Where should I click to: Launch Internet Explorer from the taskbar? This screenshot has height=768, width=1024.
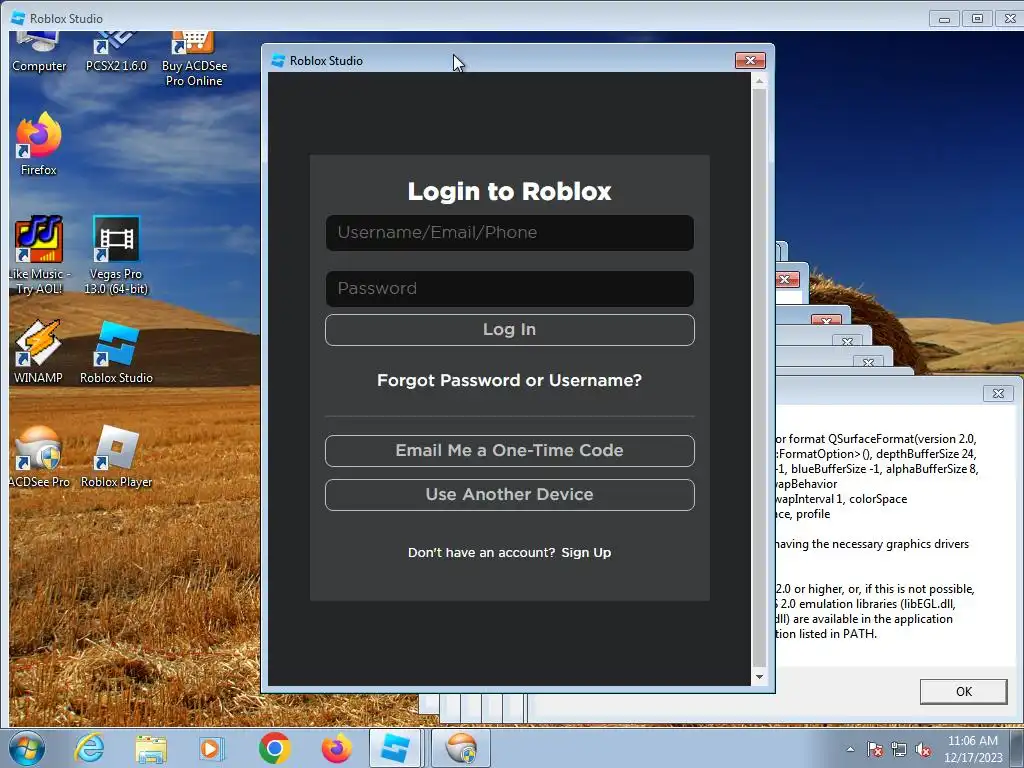[89, 748]
